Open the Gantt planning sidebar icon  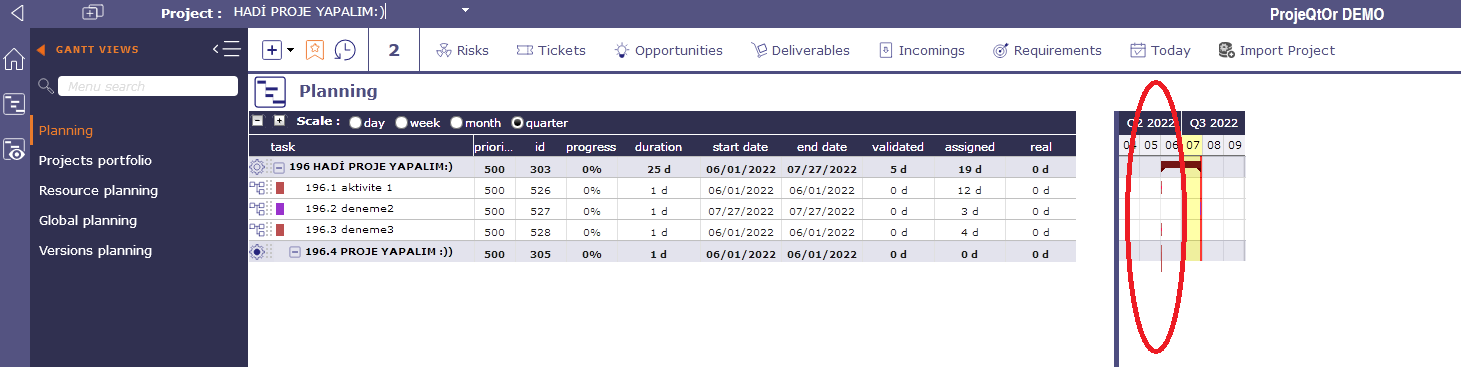14,104
